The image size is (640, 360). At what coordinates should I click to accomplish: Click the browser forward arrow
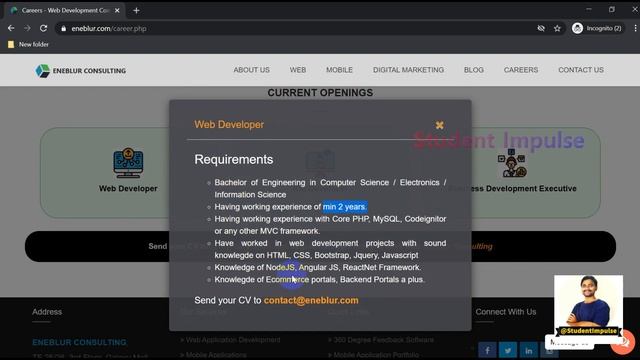point(27,28)
